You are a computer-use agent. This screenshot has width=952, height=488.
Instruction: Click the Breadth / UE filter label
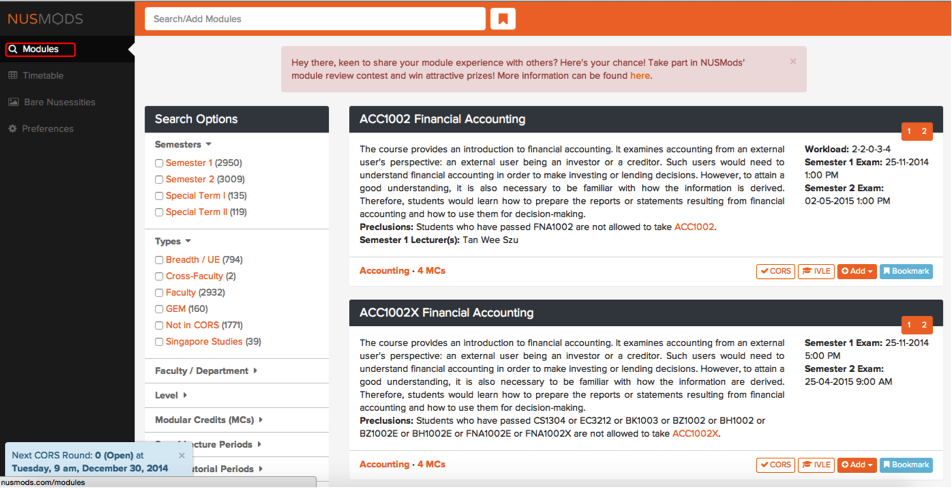tap(192, 260)
